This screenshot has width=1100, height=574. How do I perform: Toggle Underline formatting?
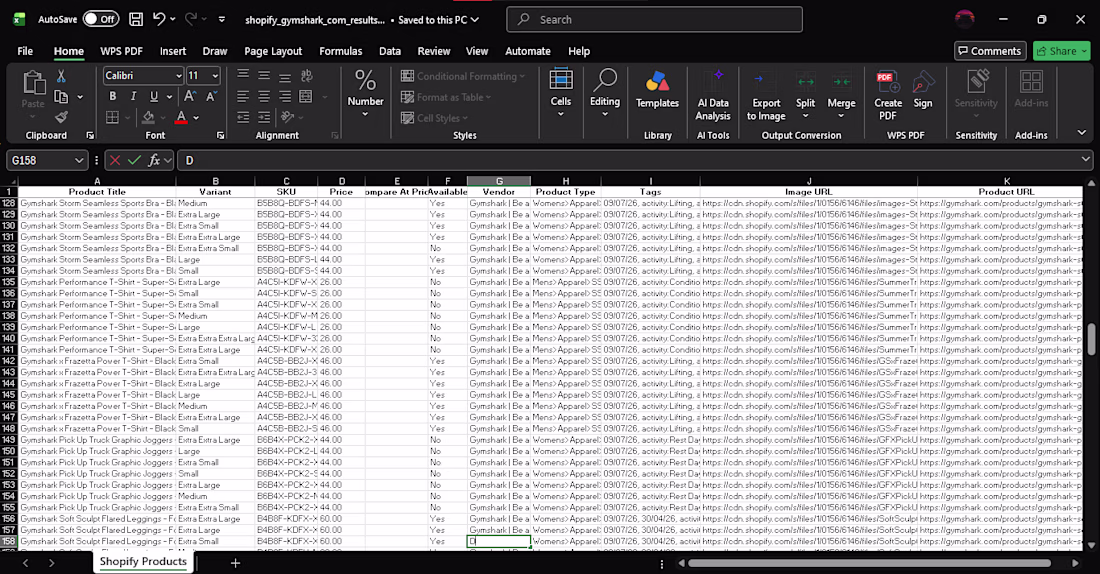click(x=154, y=96)
